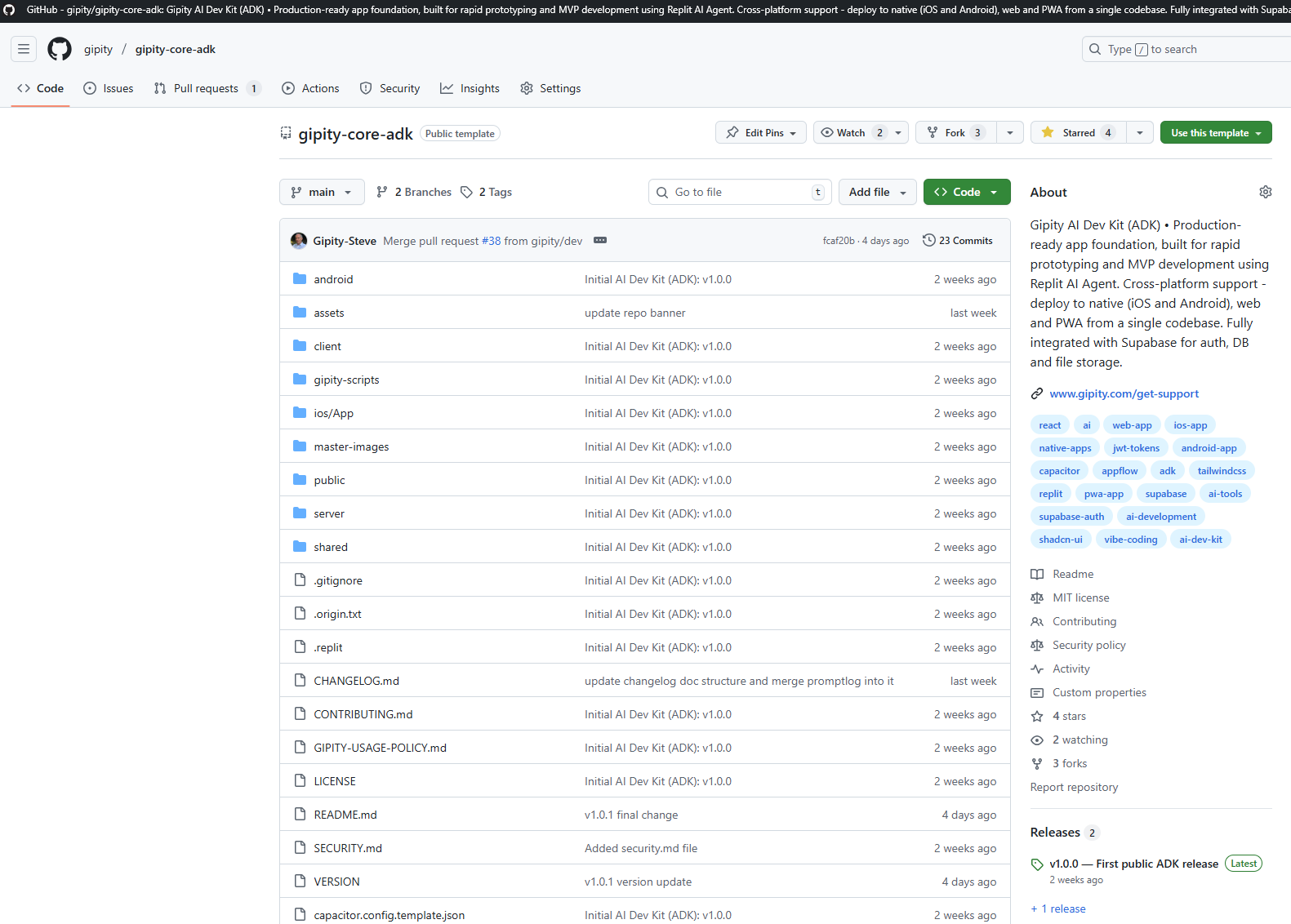Image resolution: width=1291 pixels, height=924 pixels.
Task: Open the Security tab
Action: 390,88
